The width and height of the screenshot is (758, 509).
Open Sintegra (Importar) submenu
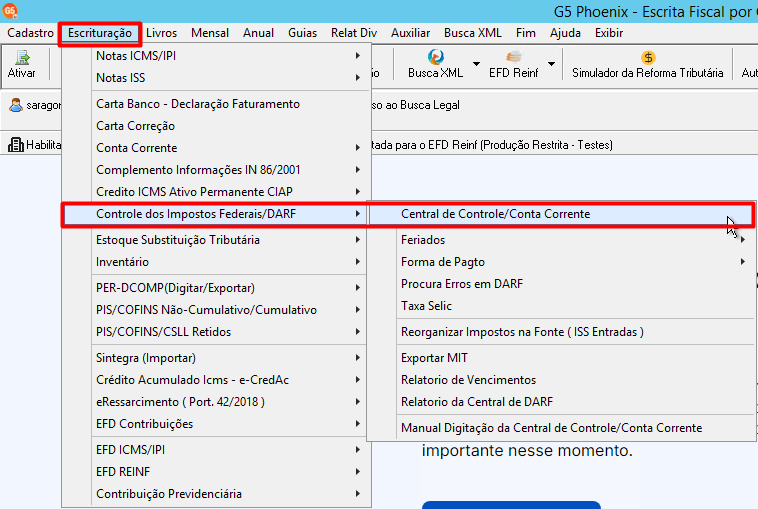click(216, 358)
